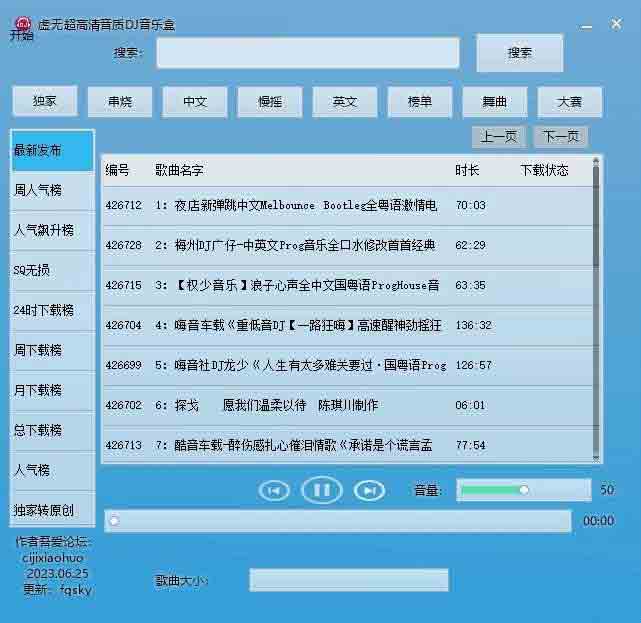Select the 月下载榜 sidebar tab
This screenshot has width=641, height=623.
click(x=52, y=390)
